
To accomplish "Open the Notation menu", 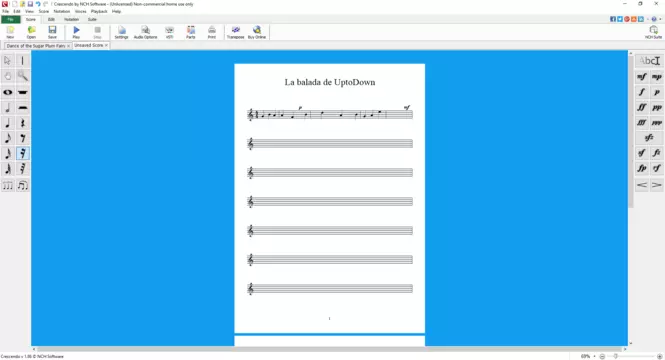I will click(x=61, y=11).
